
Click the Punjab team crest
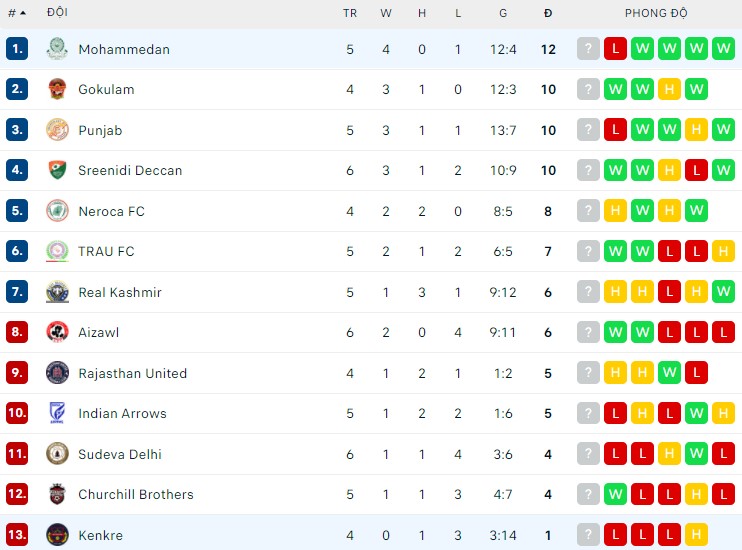(57, 130)
